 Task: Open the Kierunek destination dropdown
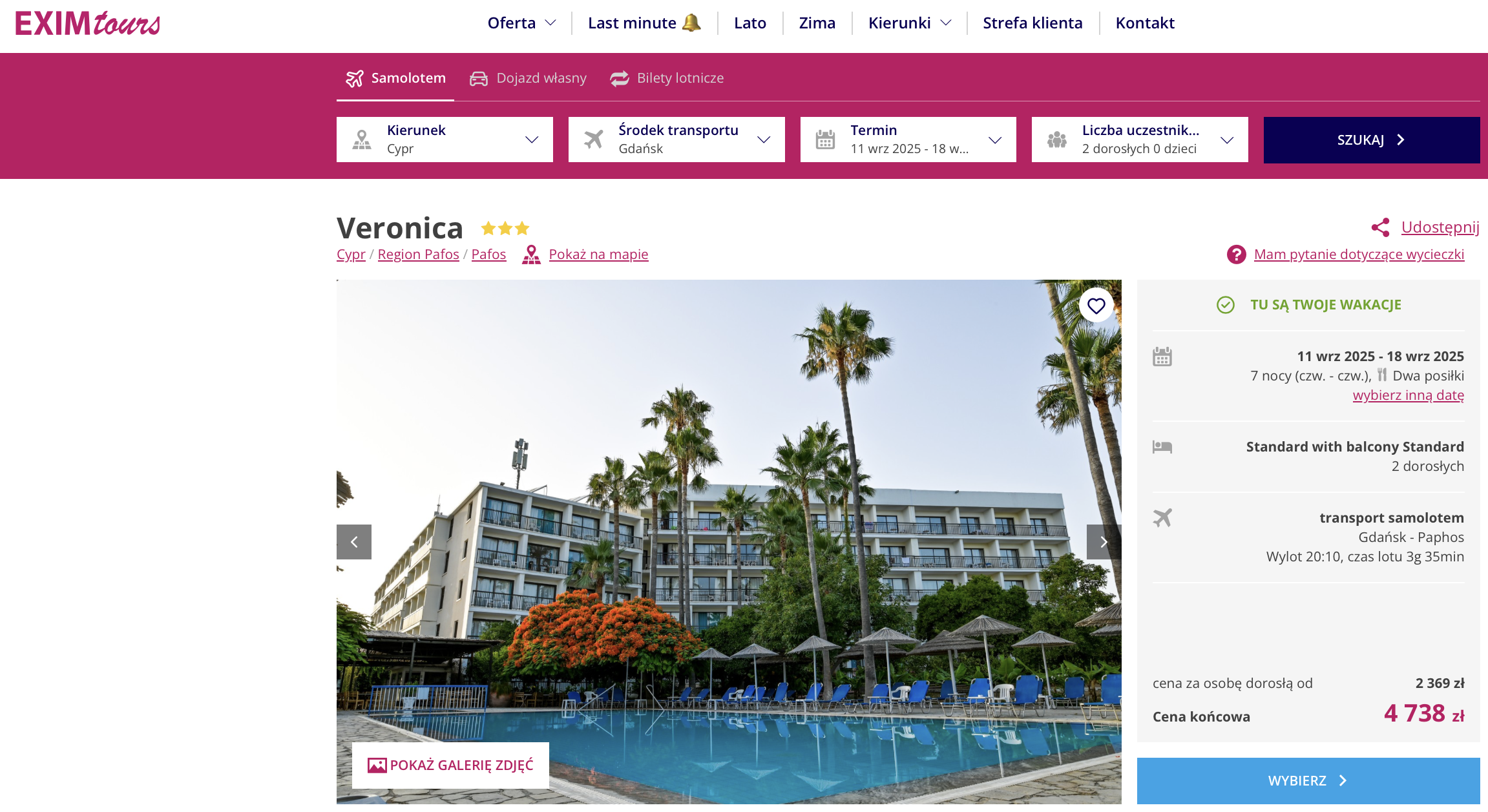click(445, 140)
